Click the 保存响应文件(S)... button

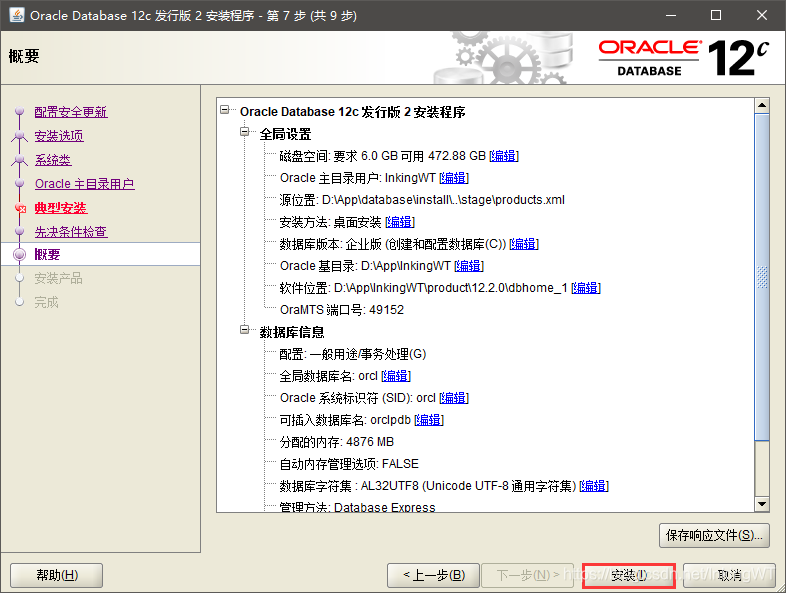[714, 536]
